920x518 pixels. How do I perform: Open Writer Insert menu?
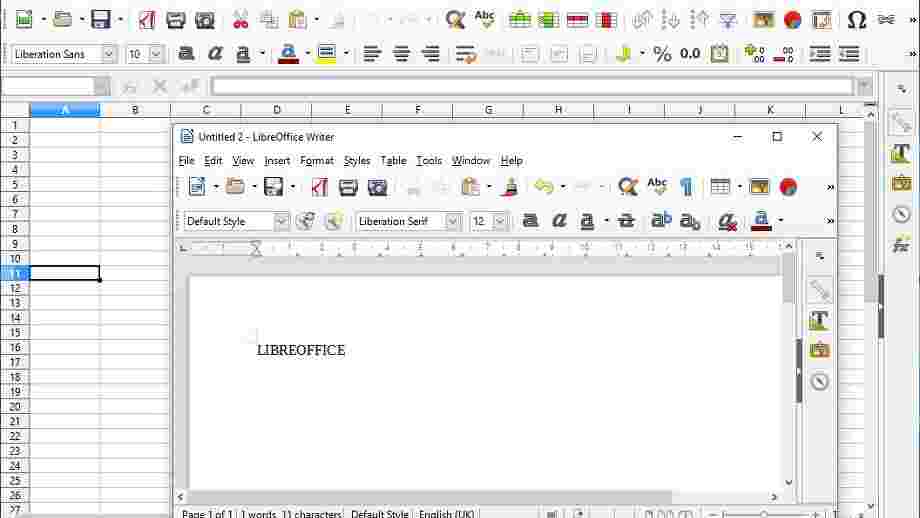click(x=277, y=160)
